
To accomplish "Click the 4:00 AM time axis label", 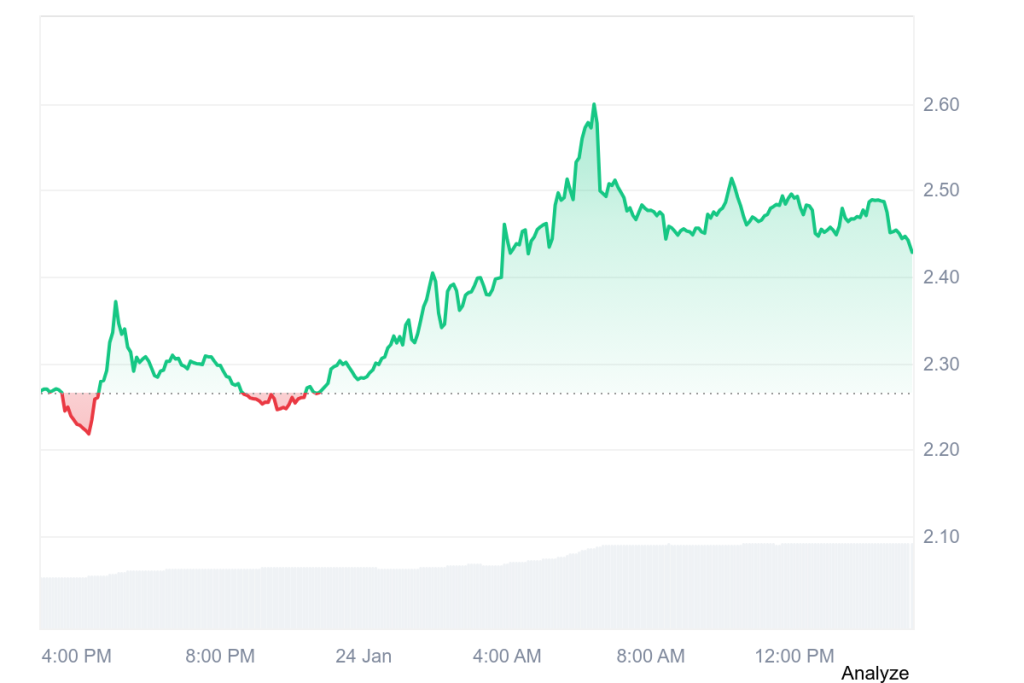I will [x=506, y=656].
